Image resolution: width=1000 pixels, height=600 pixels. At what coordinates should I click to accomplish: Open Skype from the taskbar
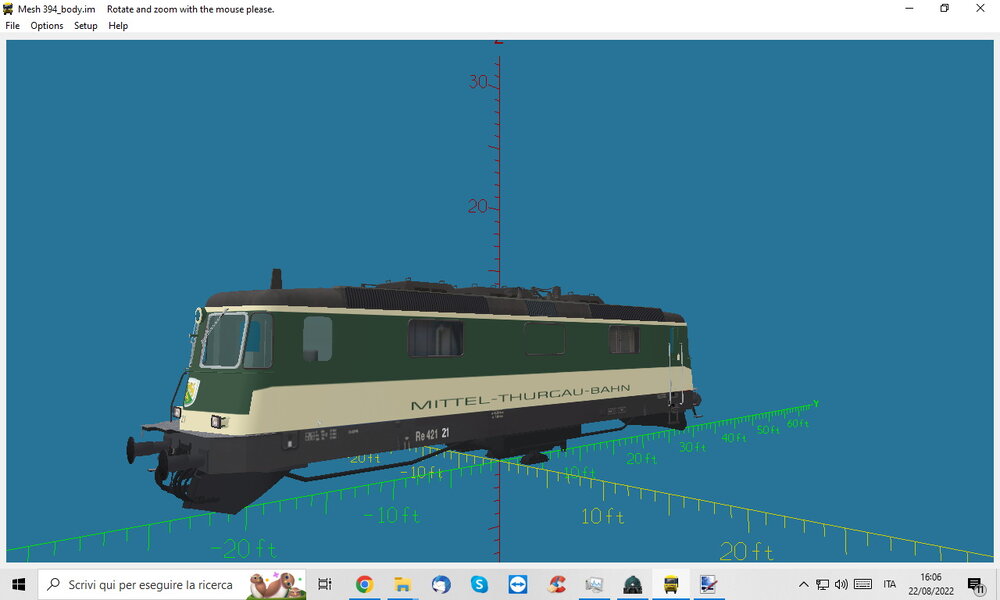pos(479,584)
